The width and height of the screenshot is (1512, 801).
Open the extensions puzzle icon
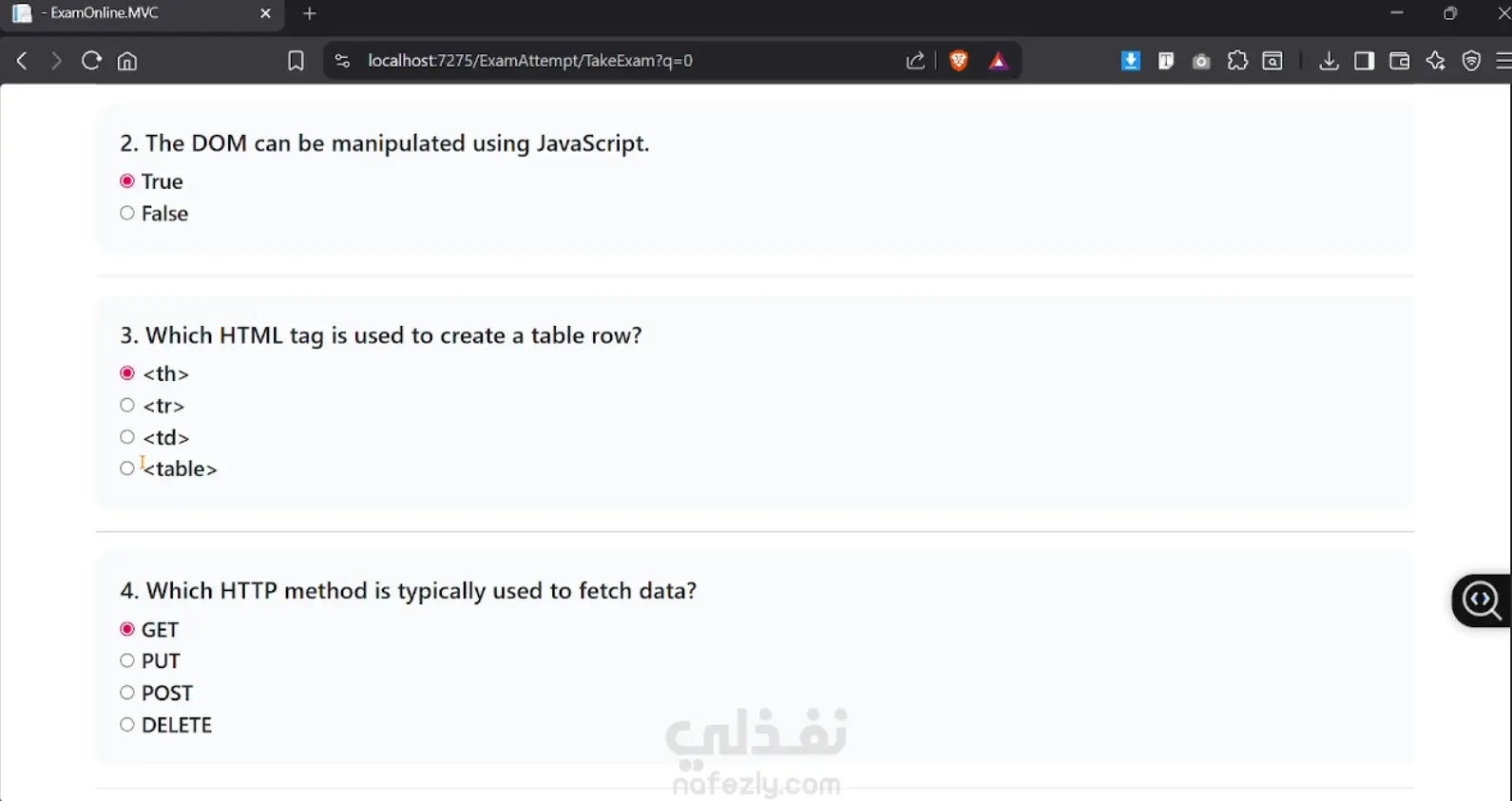[x=1237, y=61]
